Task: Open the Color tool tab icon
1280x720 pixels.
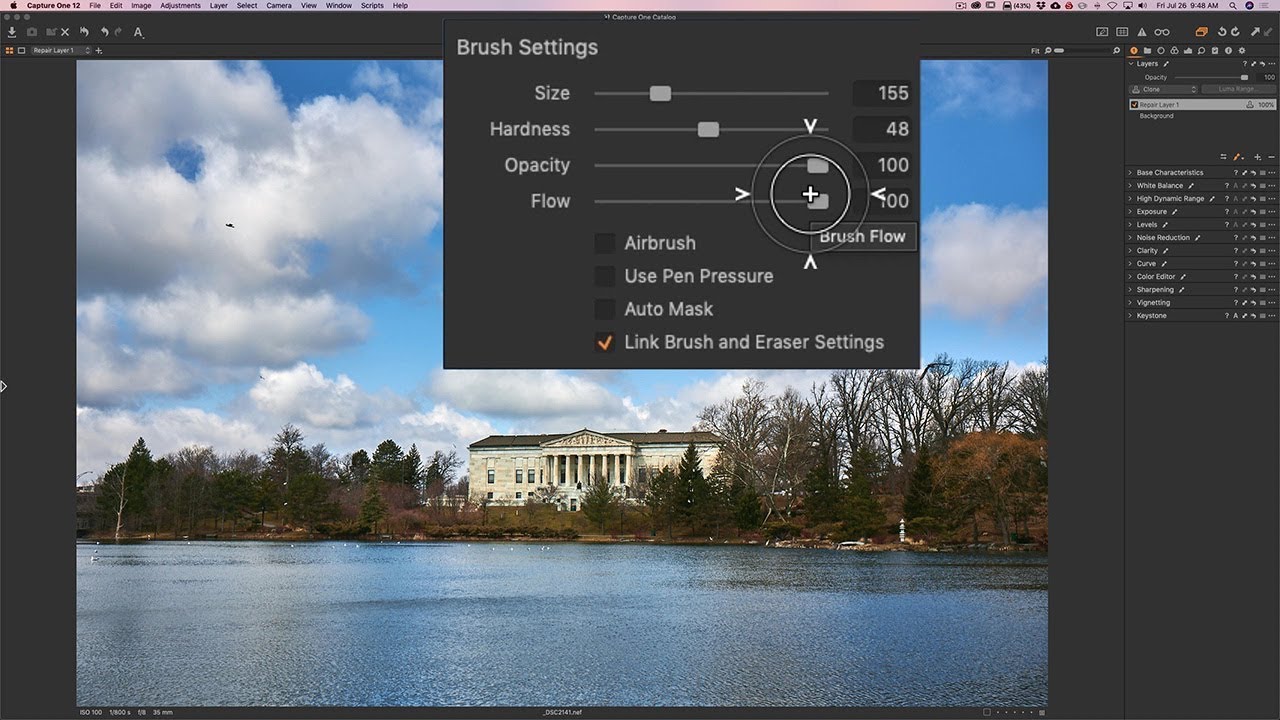Action: [1174, 50]
